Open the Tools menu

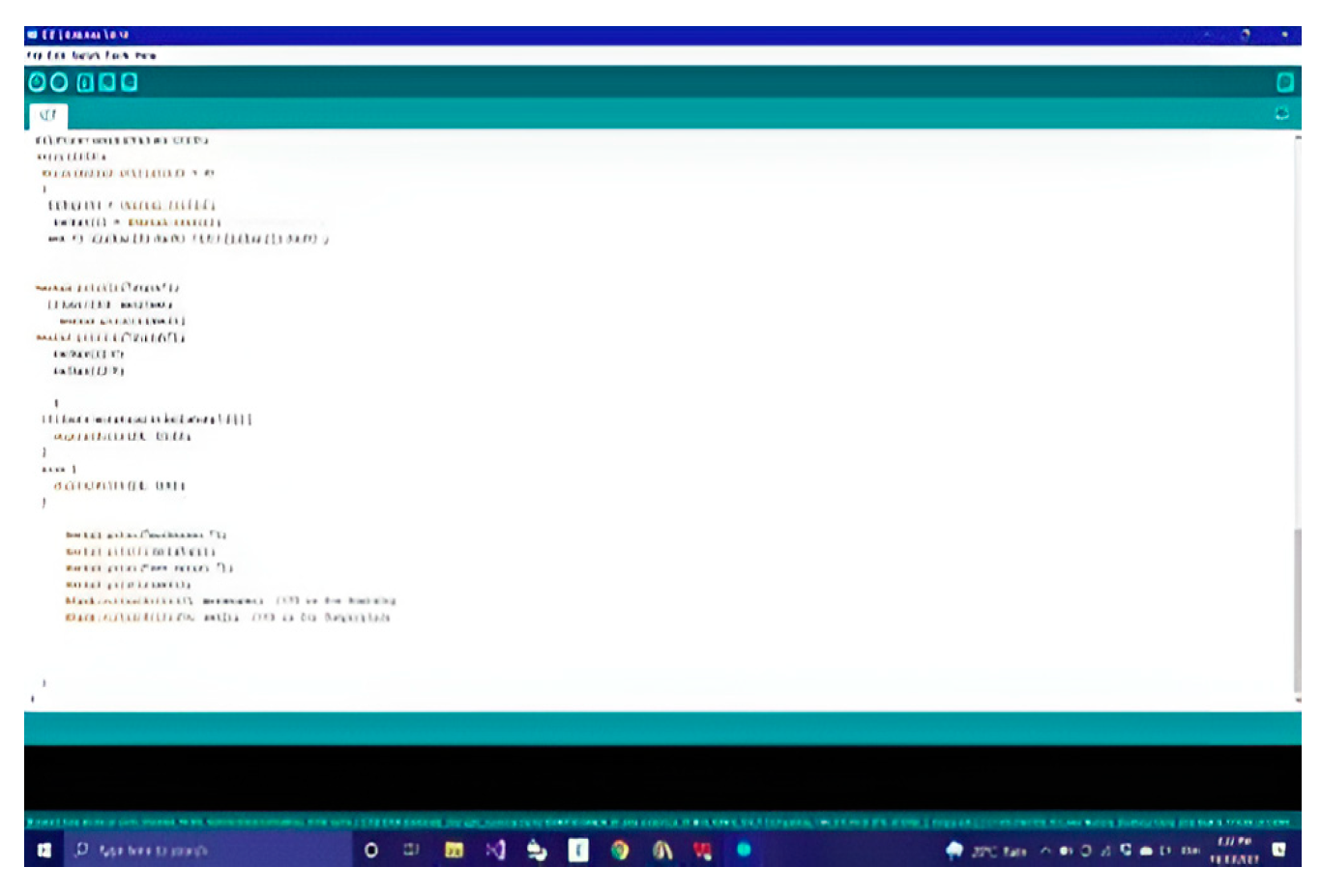117,56
